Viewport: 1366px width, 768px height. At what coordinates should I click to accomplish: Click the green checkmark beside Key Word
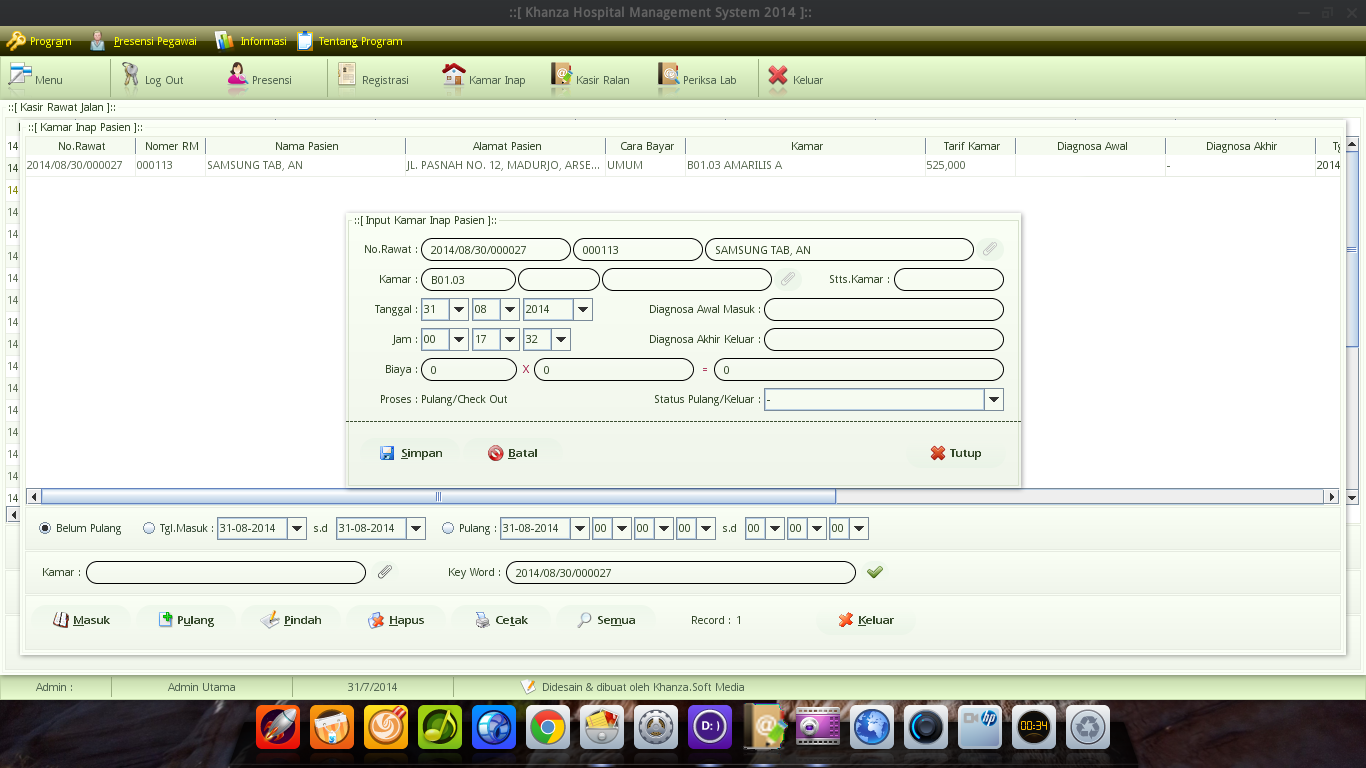click(x=876, y=572)
